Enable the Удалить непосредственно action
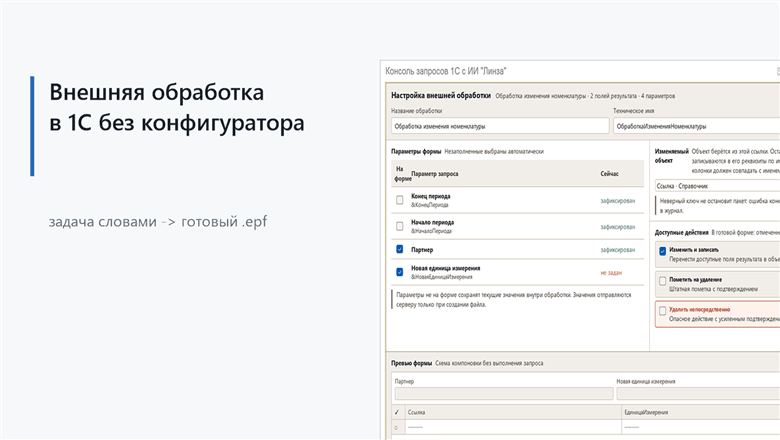Viewport: 780px width, 440px height. pyautogui.click(x=662, y=311)
